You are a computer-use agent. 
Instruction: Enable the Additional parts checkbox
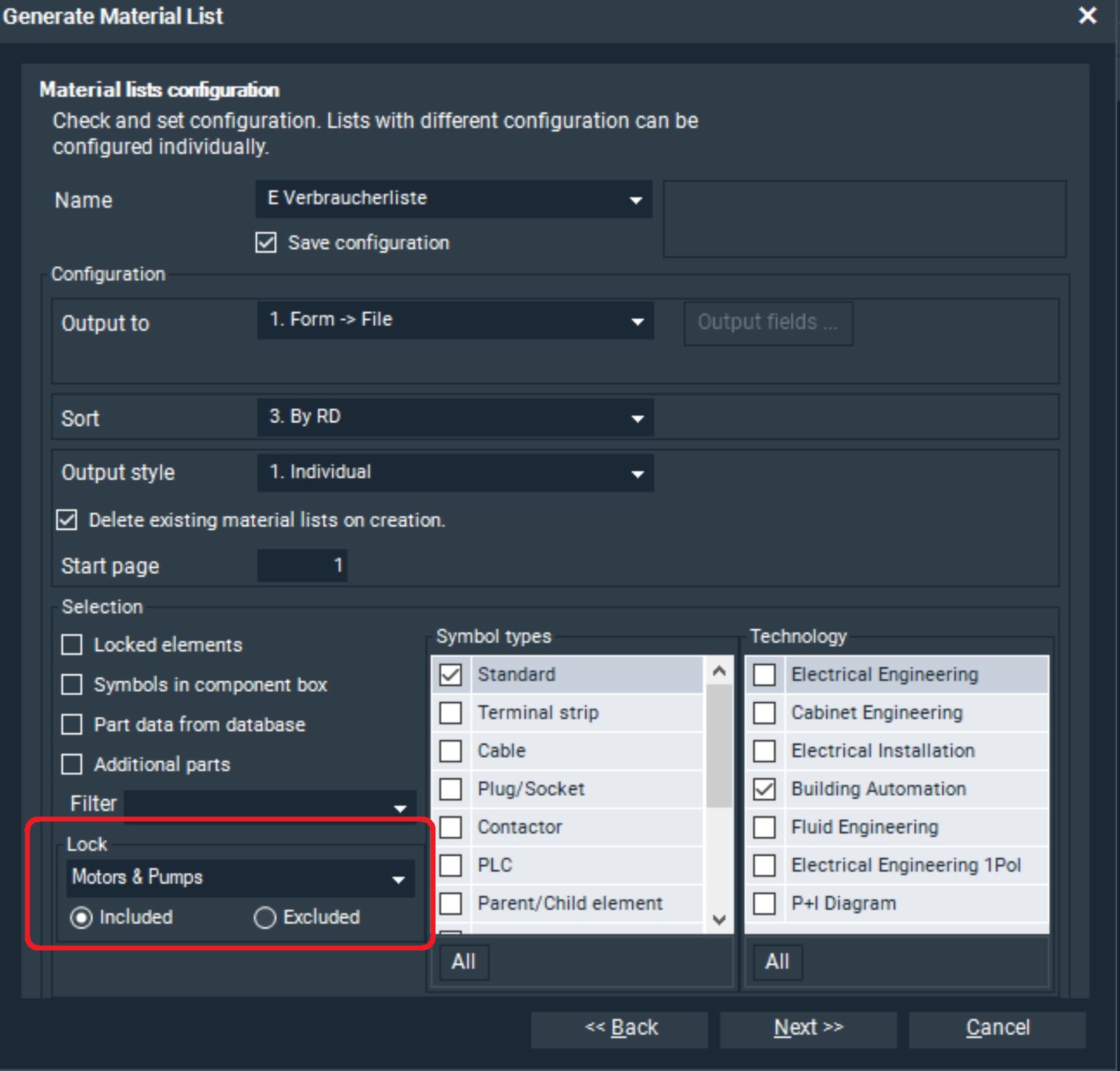click(71, 765)
